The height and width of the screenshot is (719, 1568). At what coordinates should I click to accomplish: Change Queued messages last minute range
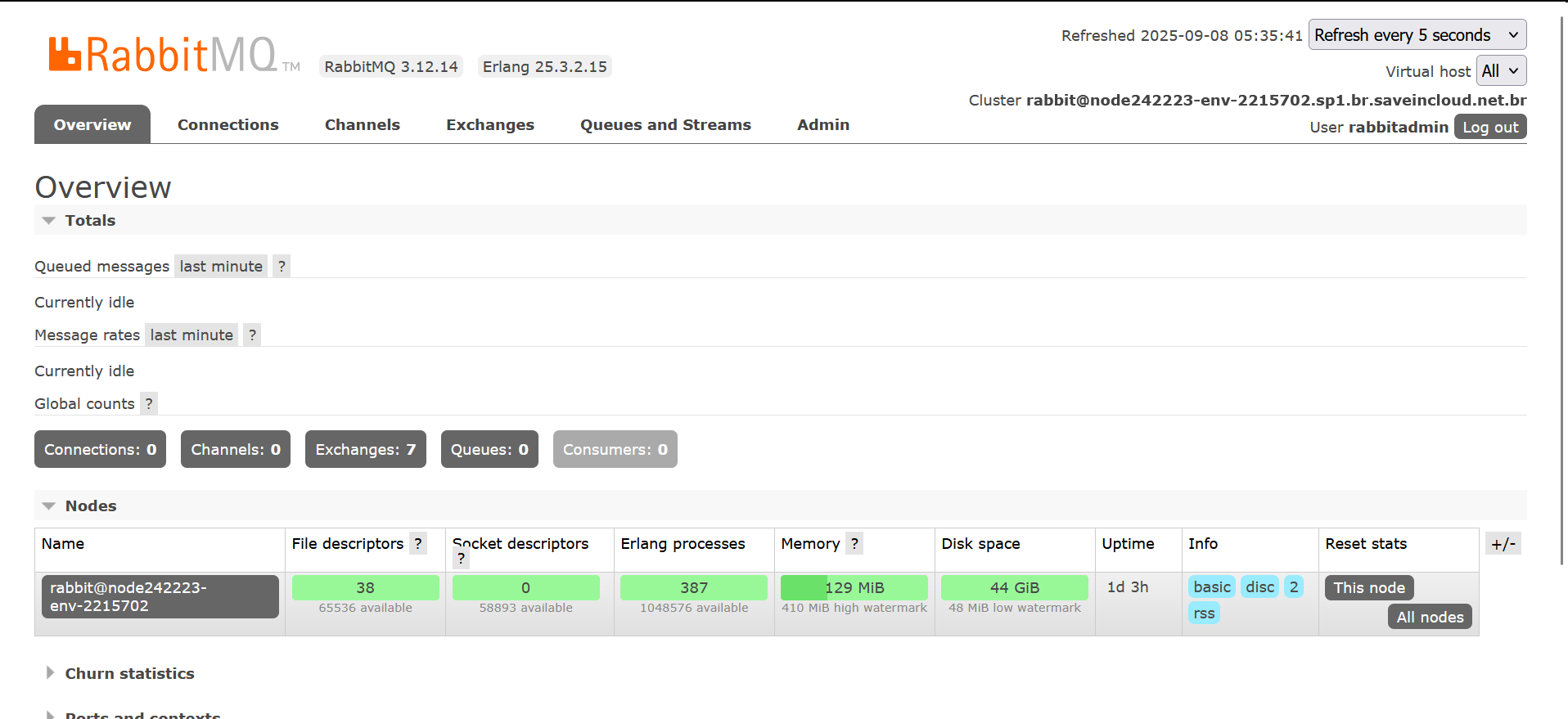click(221, 266)
